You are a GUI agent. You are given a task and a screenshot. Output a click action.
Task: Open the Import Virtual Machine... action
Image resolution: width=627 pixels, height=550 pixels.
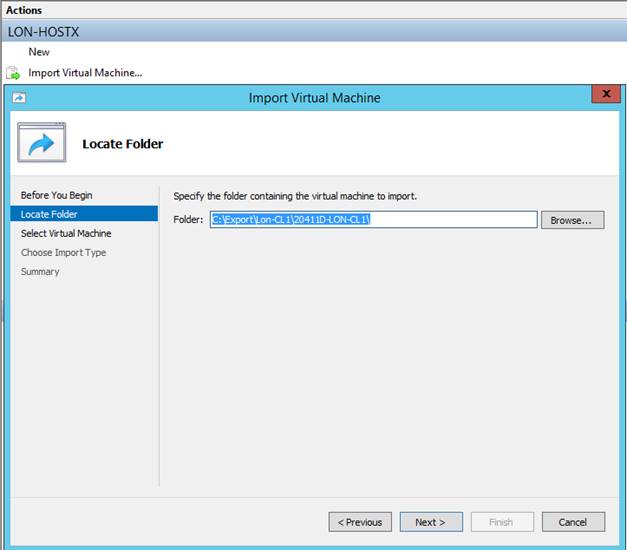pyautogui.click(x=85, y=73)
